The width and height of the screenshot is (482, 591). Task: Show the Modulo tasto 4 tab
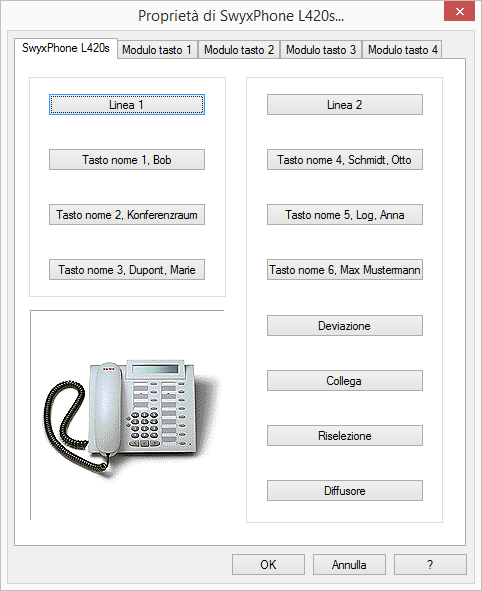(402, 50)
